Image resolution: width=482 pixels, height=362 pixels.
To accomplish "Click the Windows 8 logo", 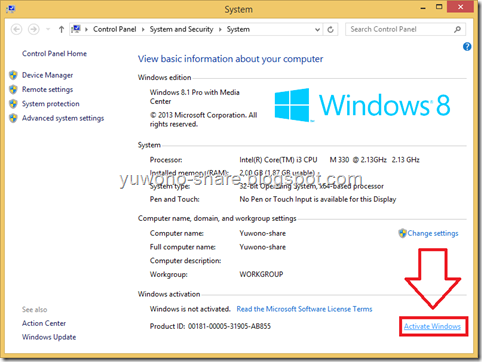I will (362, 105).
